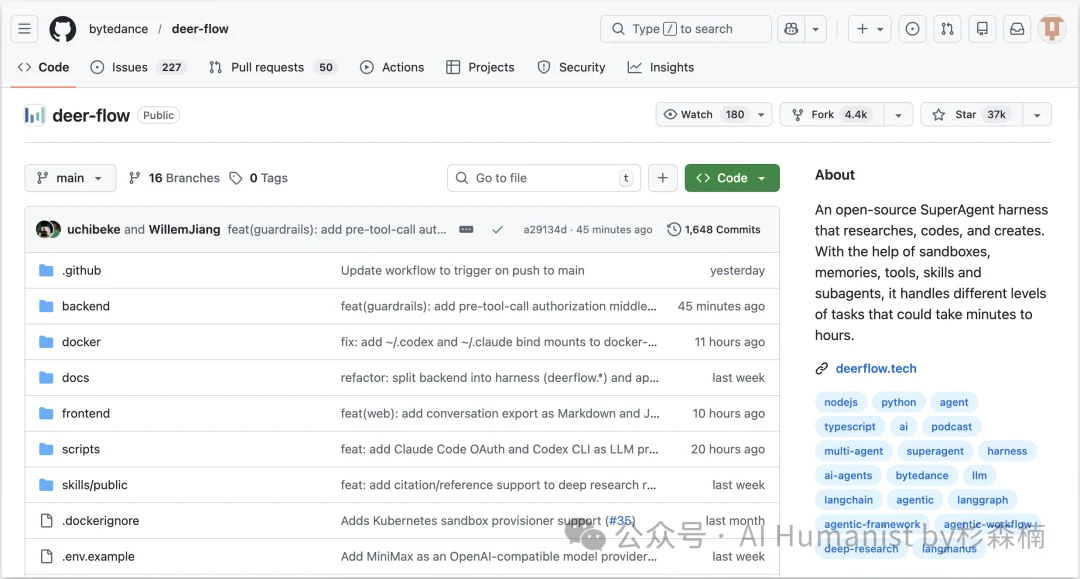1080x579 pixels.
Task: Expand the commit message with the ellipsis
Action: point(466,229)
